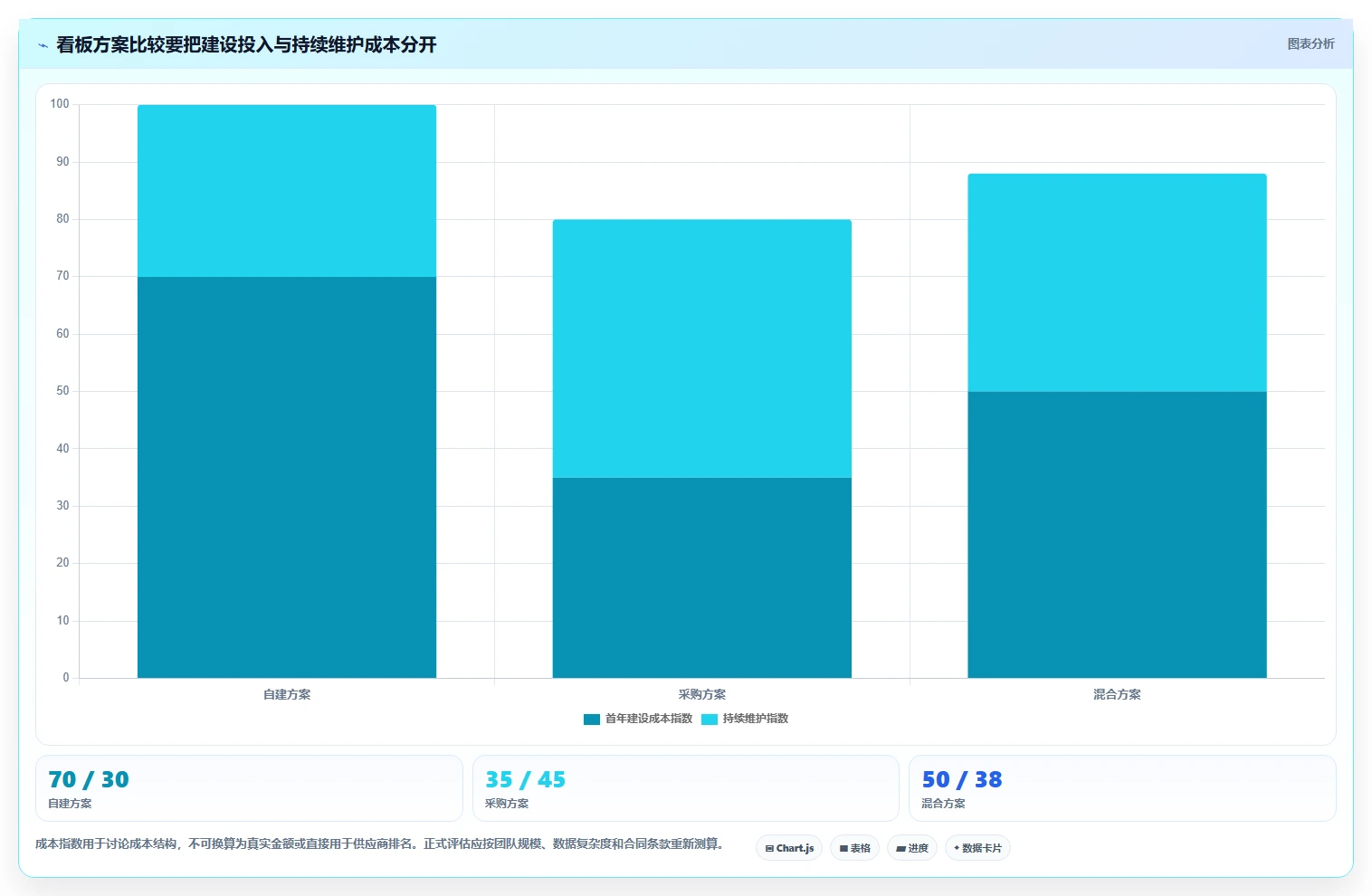1372x896 pixels.
Task: Click the 采购方案 x-axis label under the chart
Action: [702, 695]
